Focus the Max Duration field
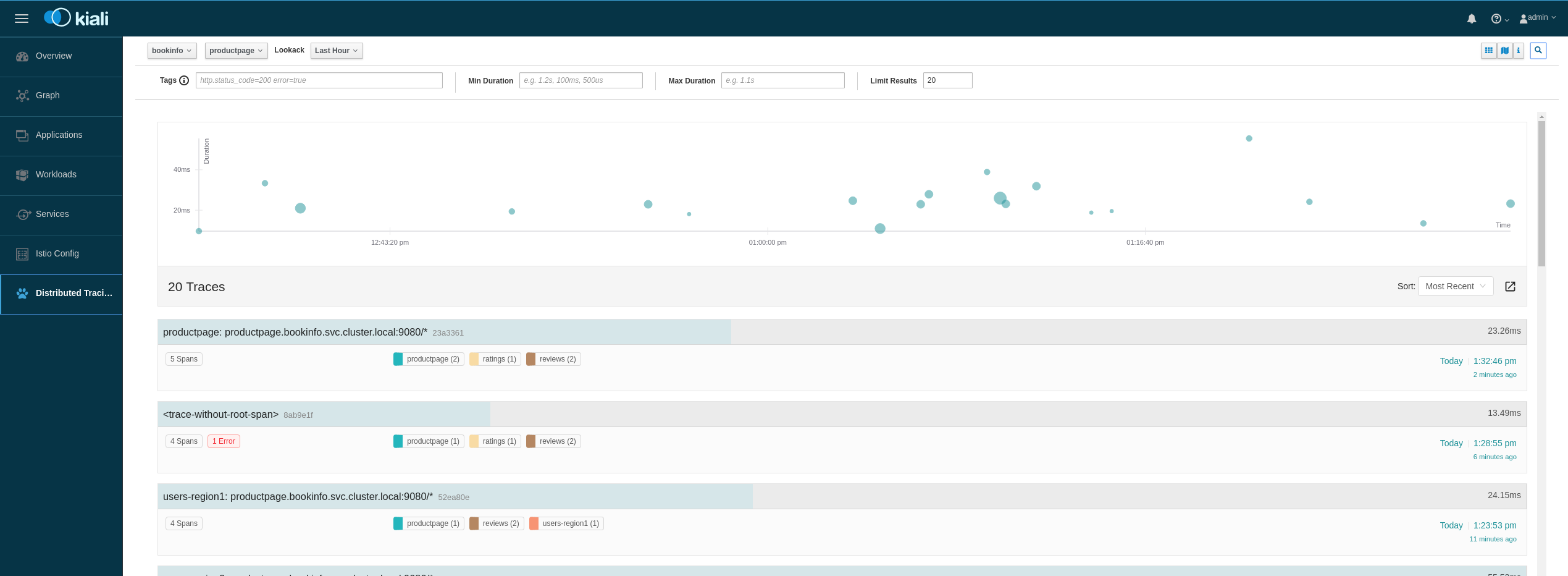The image size is (1568, 576). [783, 80]
